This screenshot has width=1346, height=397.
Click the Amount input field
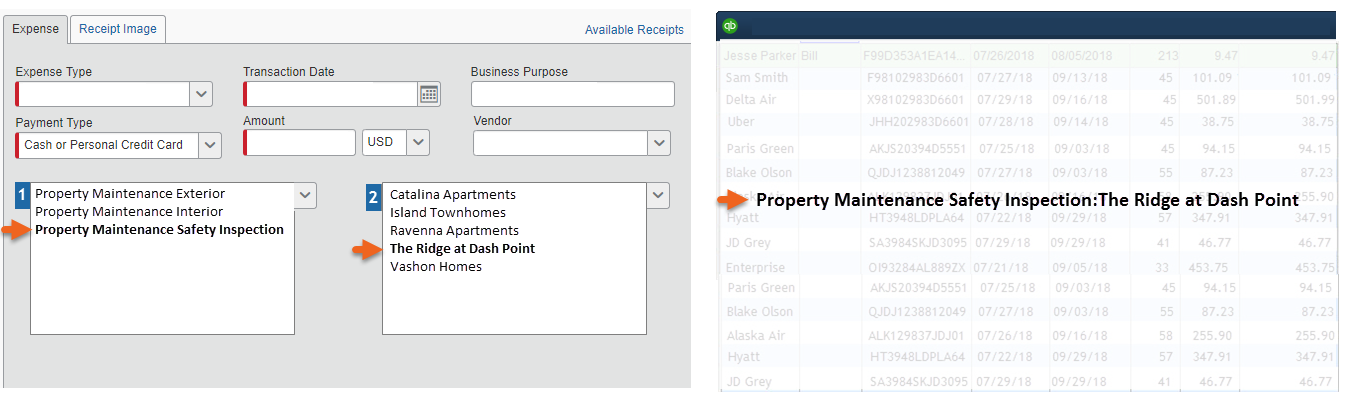(x=300, y=143)
